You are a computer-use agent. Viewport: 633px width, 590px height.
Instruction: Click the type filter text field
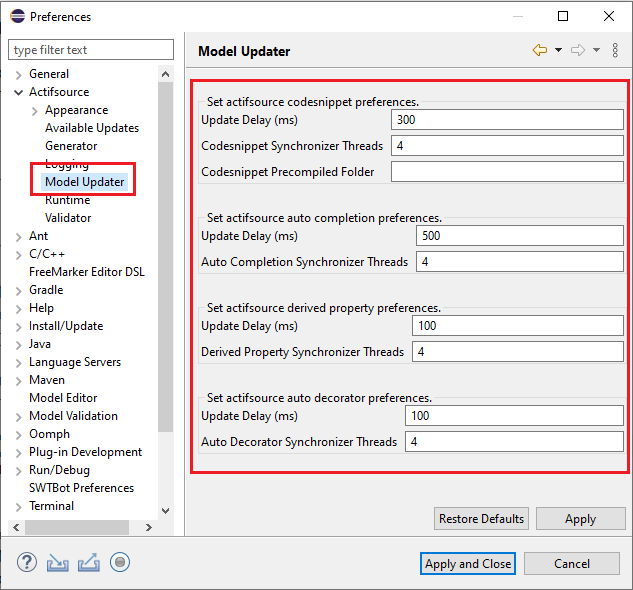[x=91, y=50]
